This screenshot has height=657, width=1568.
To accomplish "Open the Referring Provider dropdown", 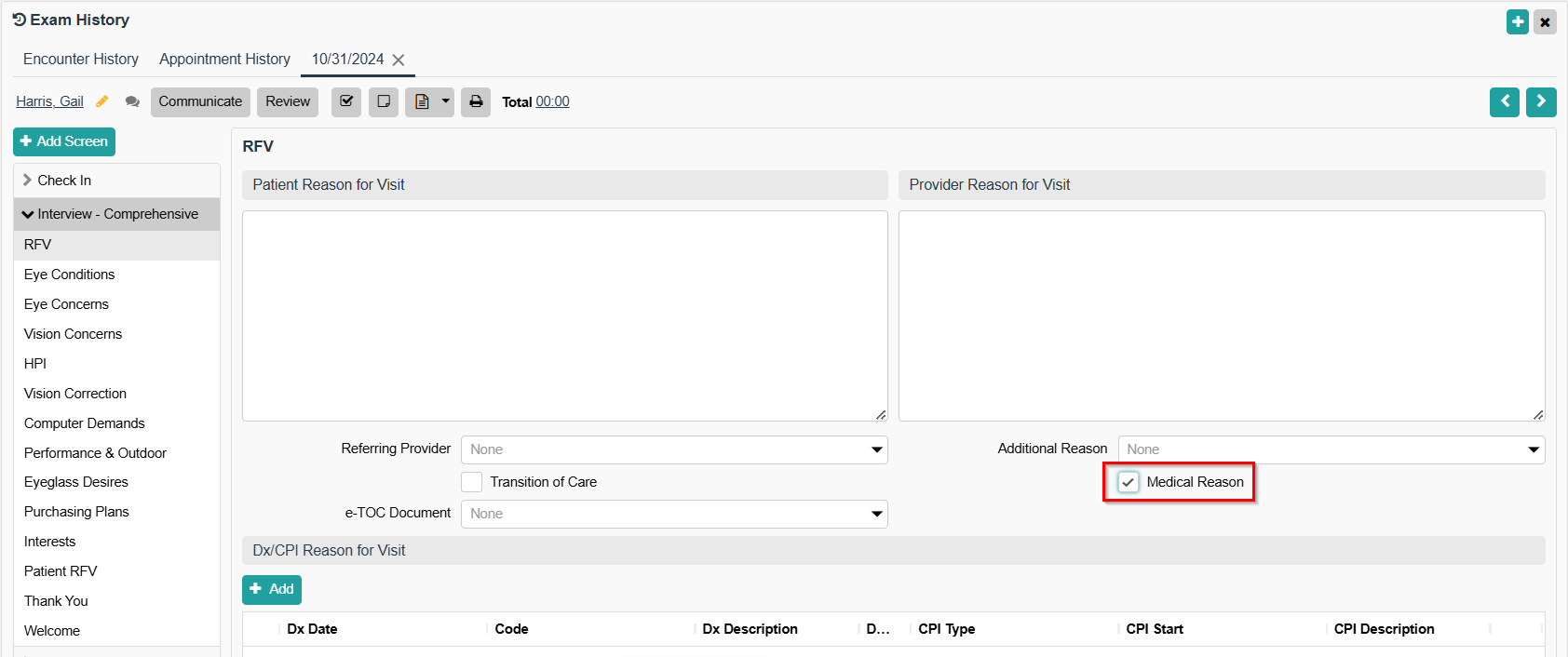I will click(674, 449).
